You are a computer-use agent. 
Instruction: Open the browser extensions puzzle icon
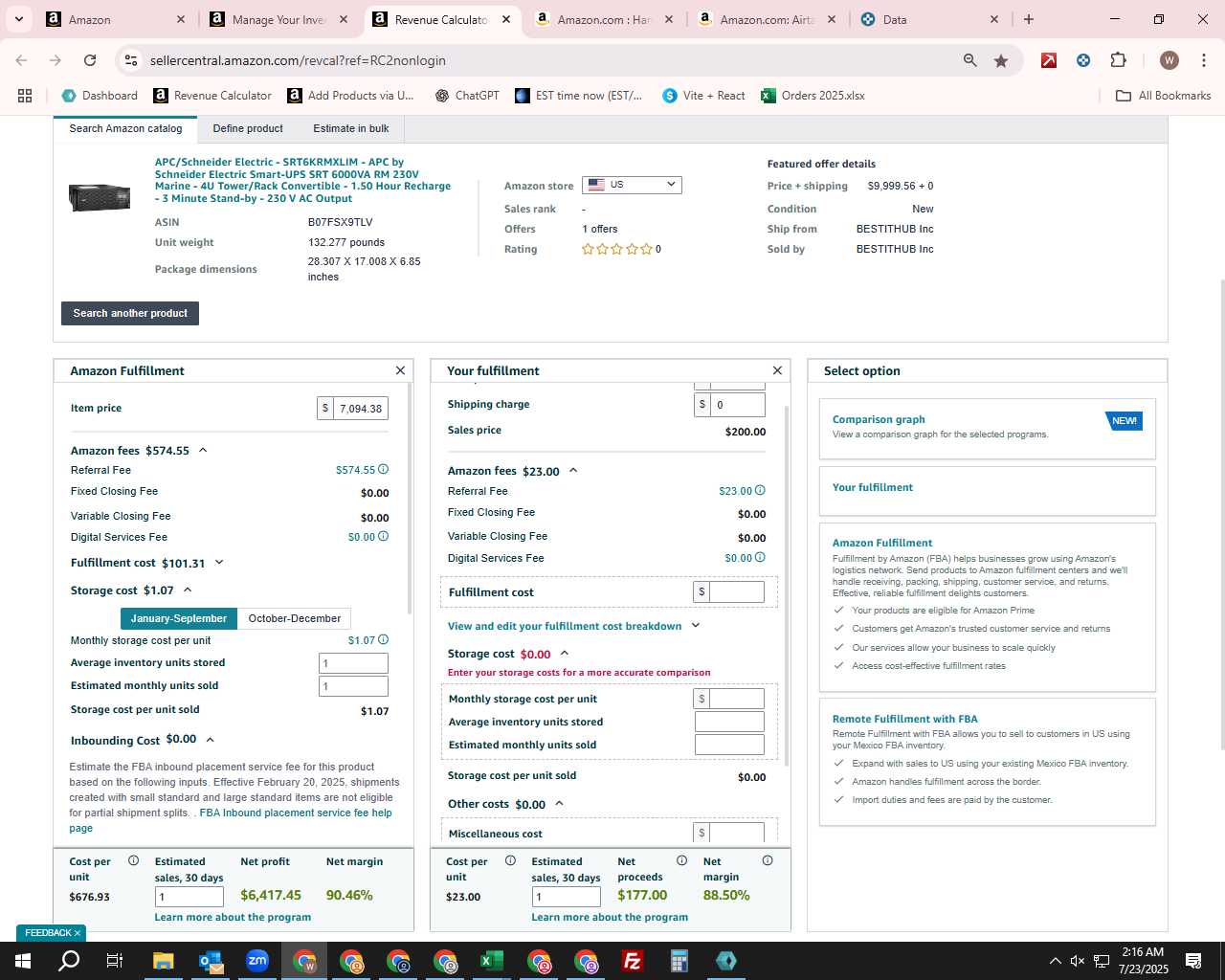coord(1118,60)
